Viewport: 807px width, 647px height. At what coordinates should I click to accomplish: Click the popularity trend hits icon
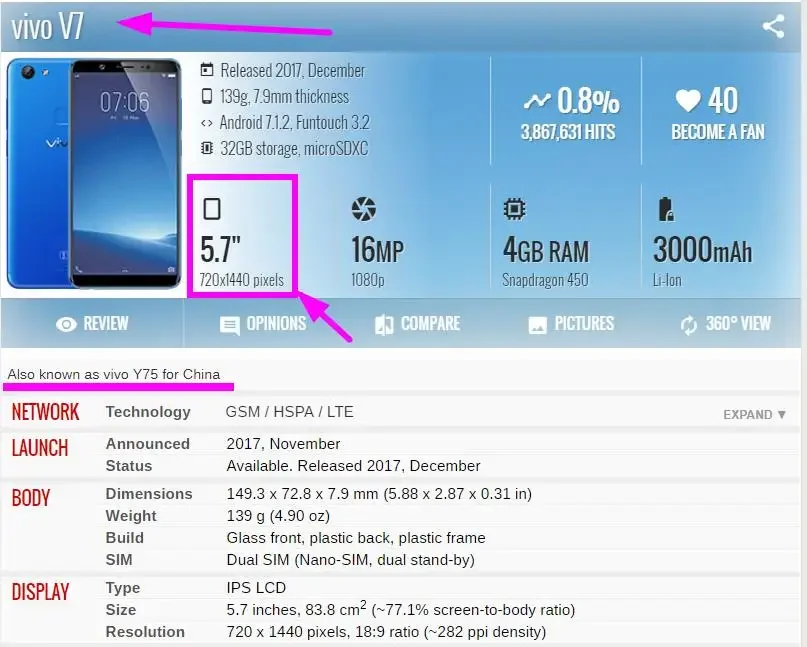(537, 101)
